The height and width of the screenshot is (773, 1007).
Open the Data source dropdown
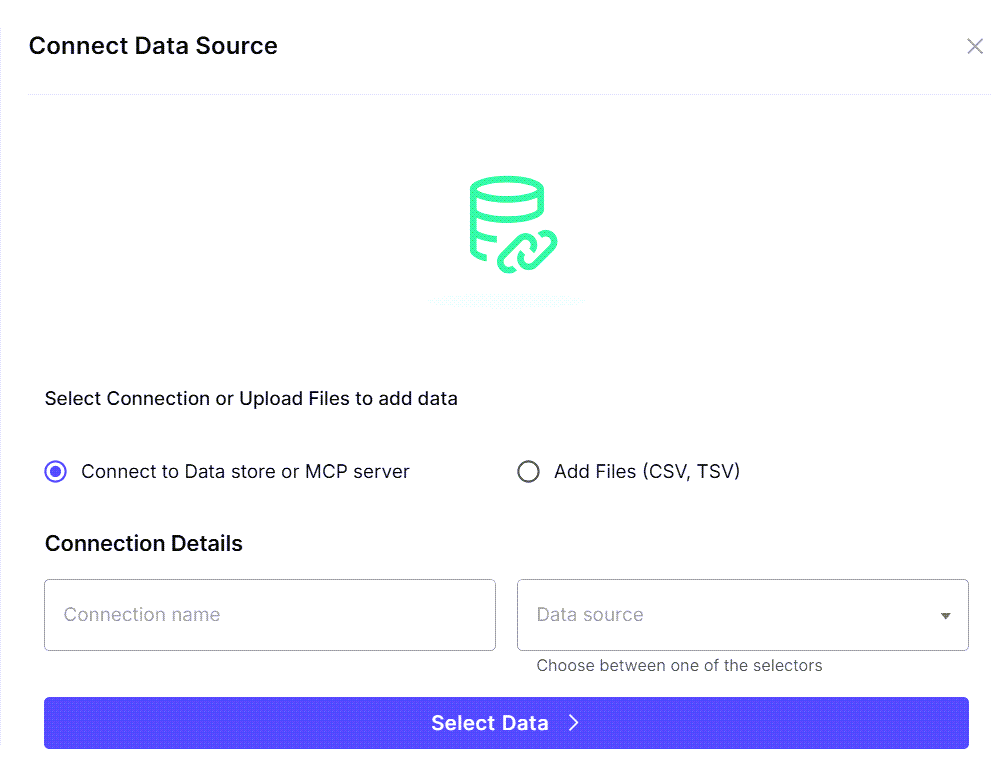point(742,615)
